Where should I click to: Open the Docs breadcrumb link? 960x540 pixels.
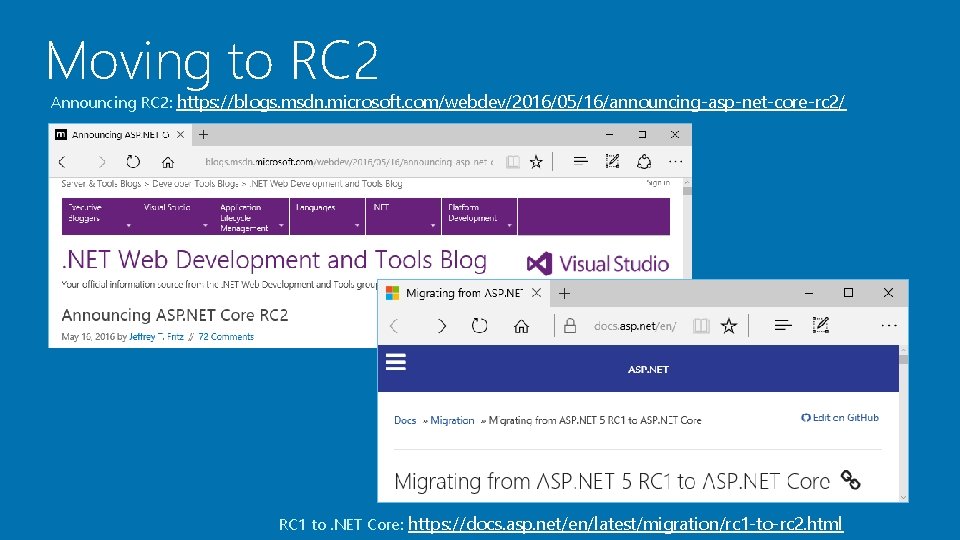pyautogui.click(x=405, y=420)
